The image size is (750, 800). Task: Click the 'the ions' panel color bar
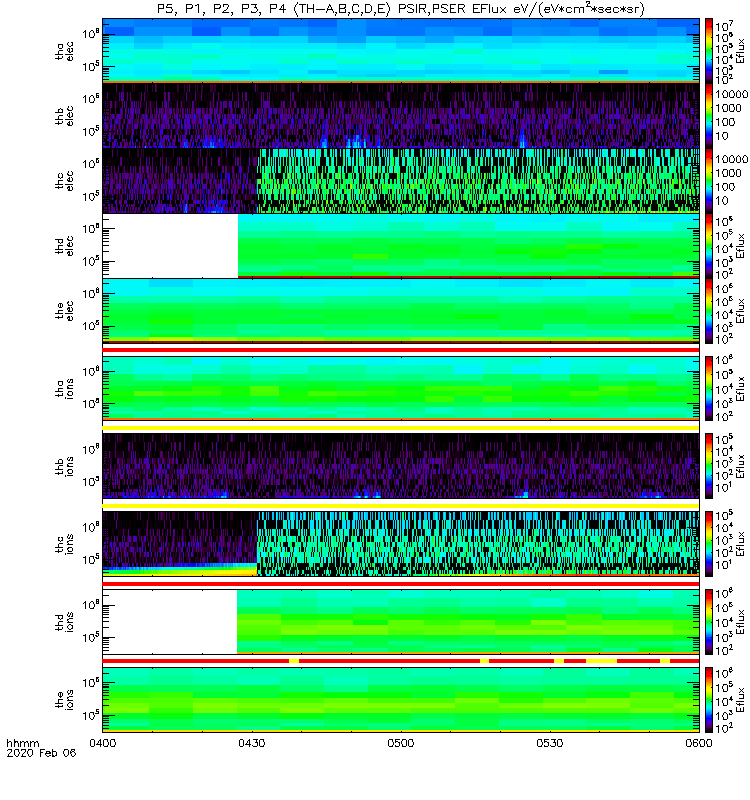[709, 700]
